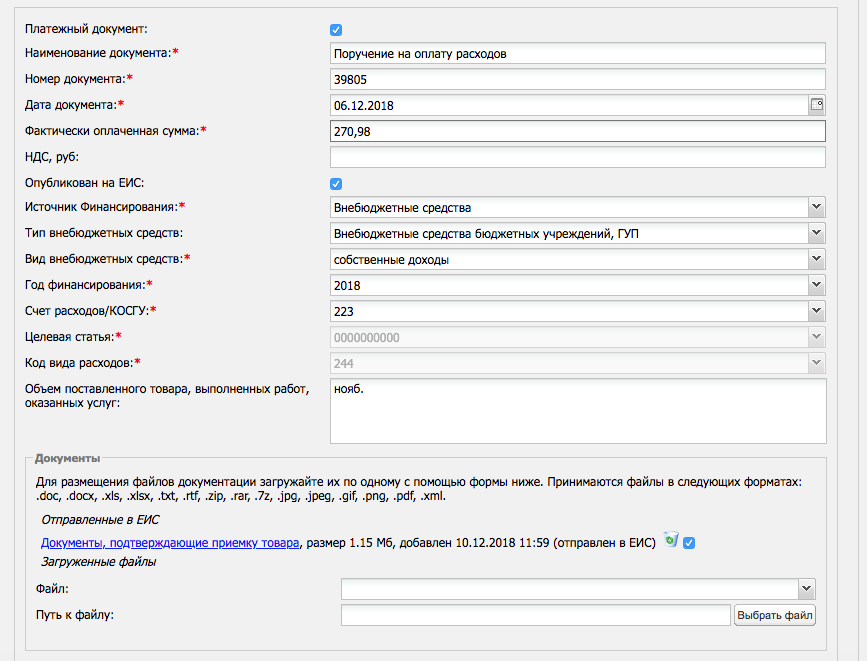The width and height of the screenshot is (868, 661).
Task: Click the empty НДС, руб field
Action: [x=577, y=157]
